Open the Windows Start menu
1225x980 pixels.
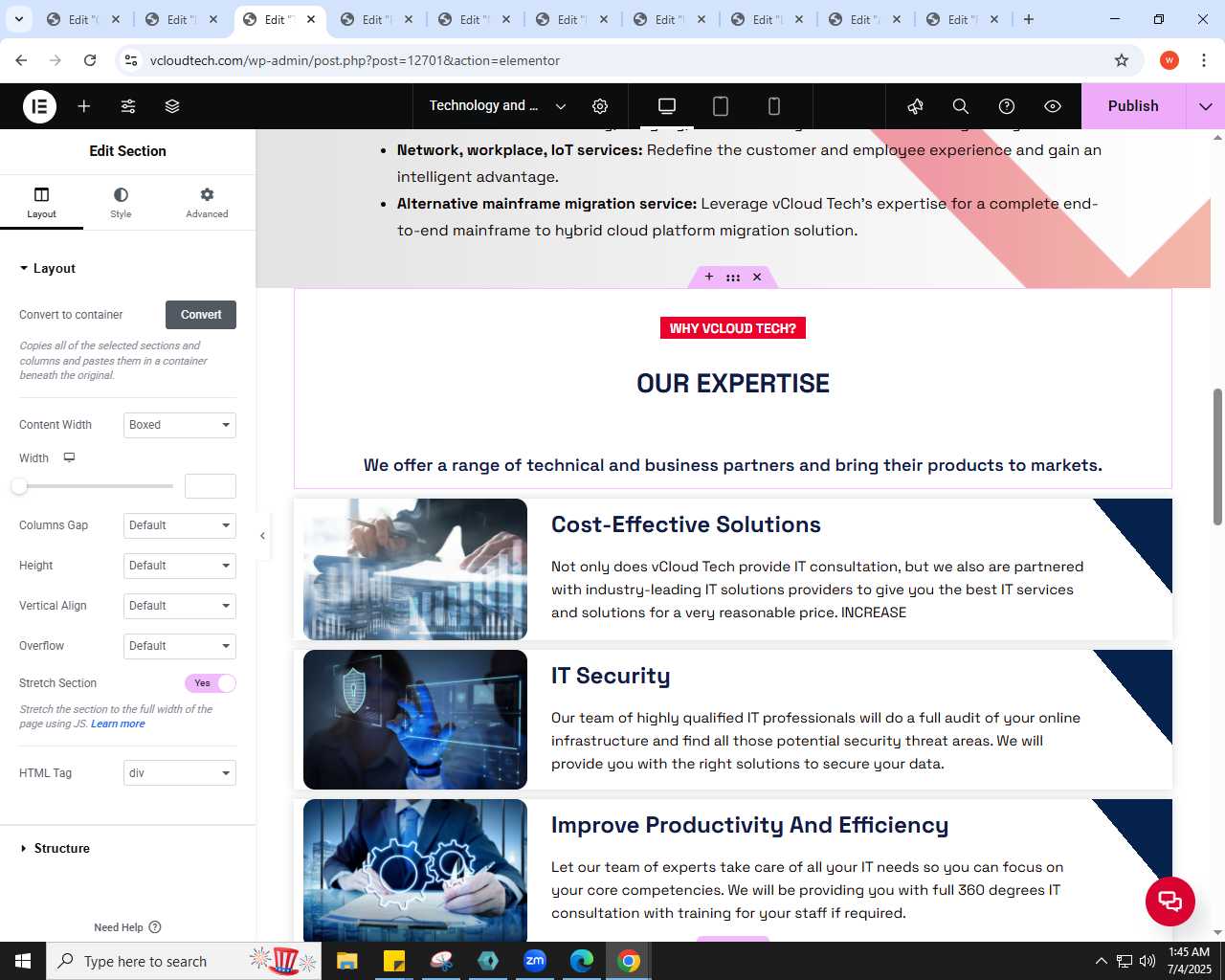click(x=23, y=961)
